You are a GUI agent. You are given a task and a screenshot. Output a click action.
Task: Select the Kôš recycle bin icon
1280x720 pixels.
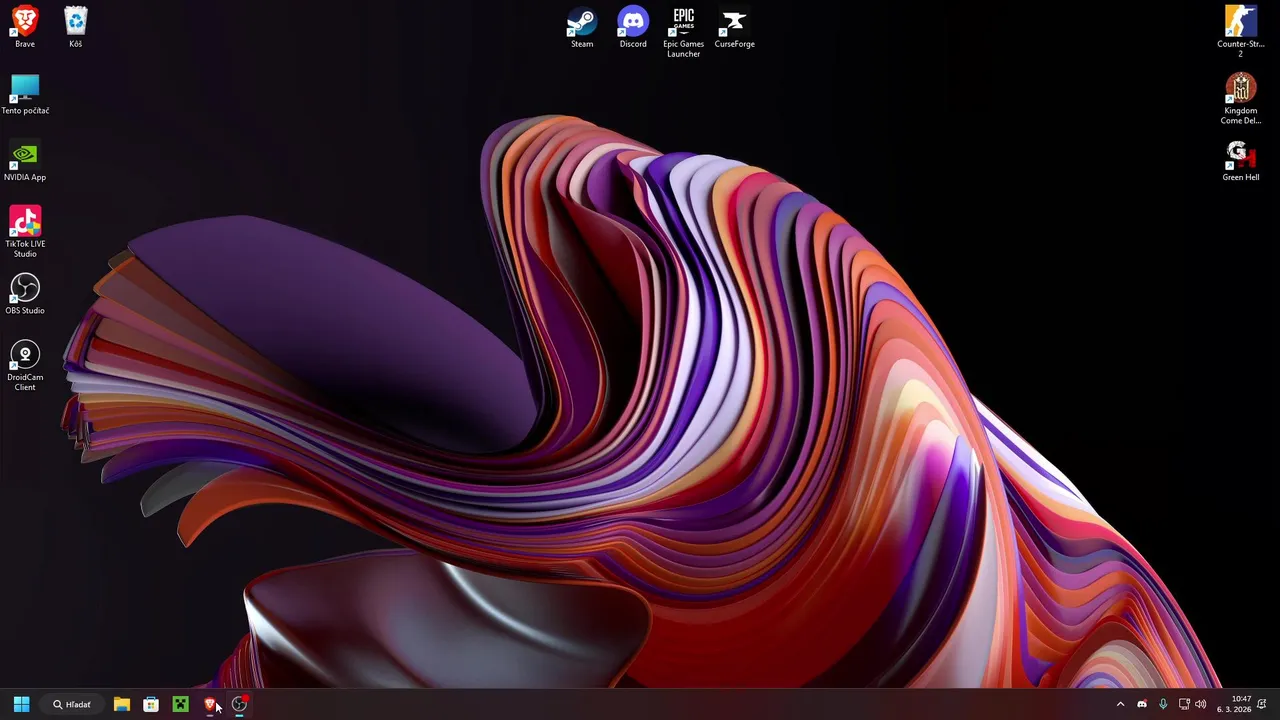pos(75,27)
